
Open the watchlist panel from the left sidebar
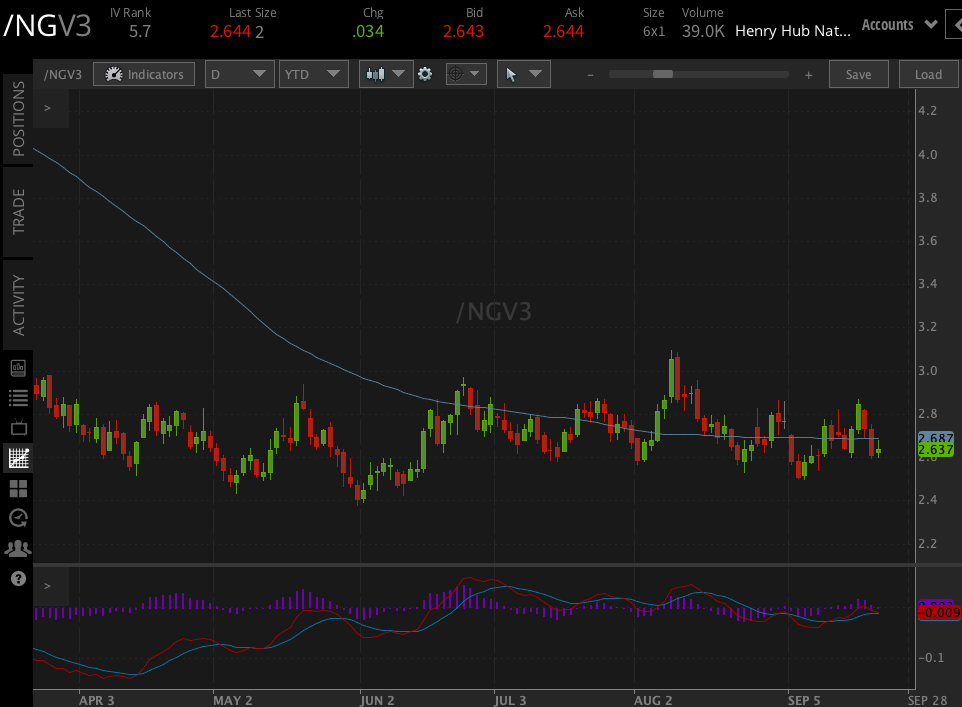tap(18, 398)
